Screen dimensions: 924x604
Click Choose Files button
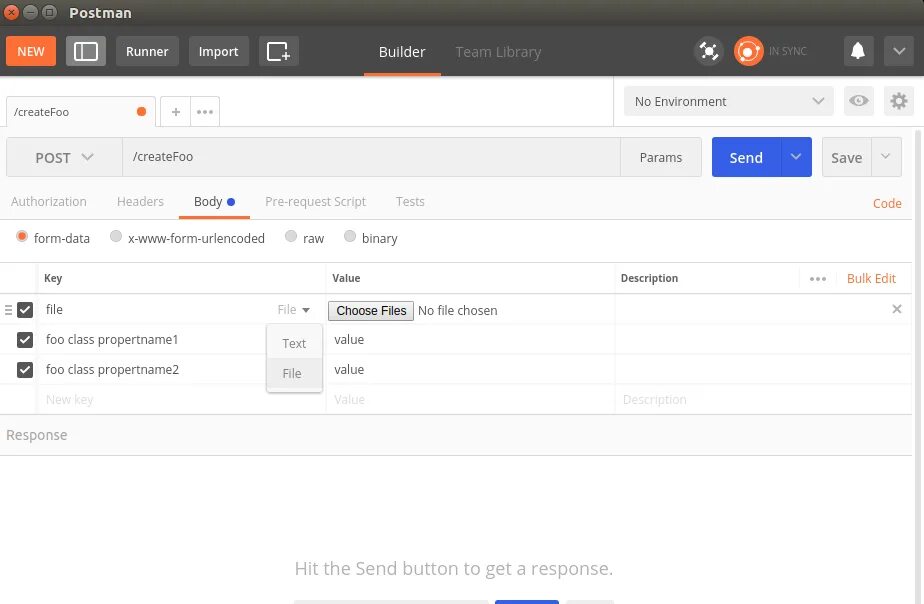pyautogui.click(x=371, y=311)
